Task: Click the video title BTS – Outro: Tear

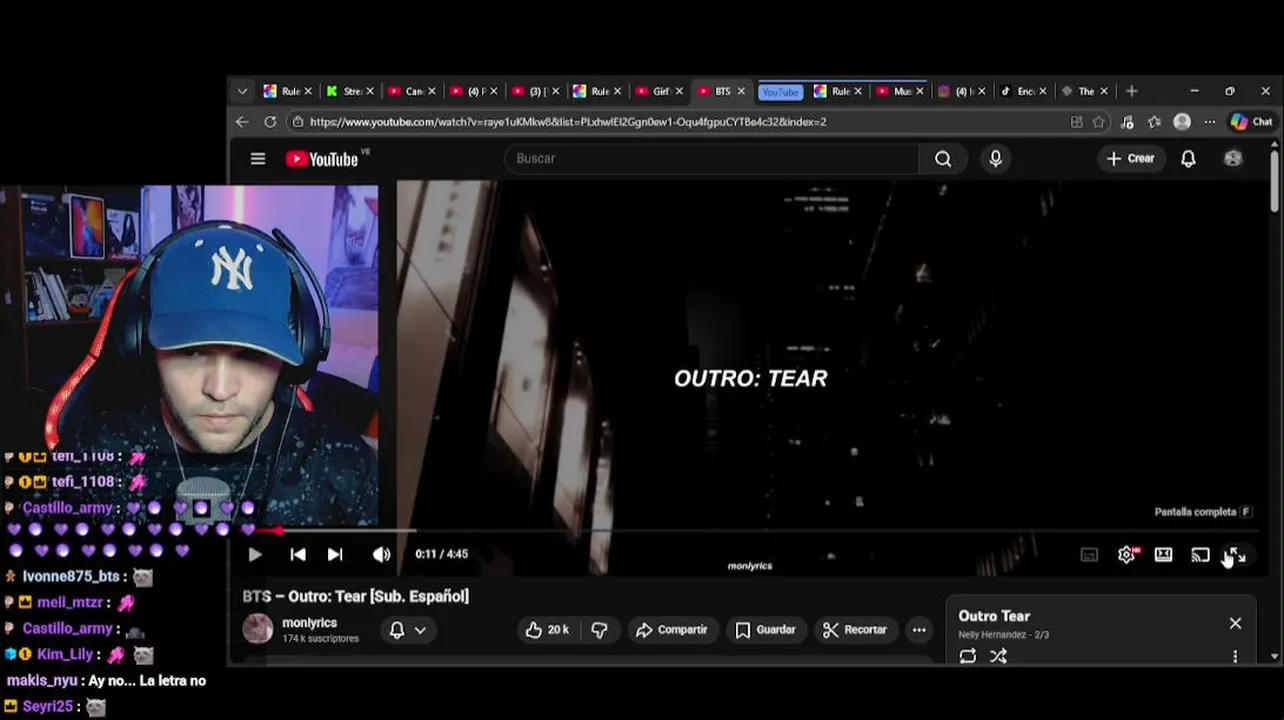Action: tap(355, 596)
